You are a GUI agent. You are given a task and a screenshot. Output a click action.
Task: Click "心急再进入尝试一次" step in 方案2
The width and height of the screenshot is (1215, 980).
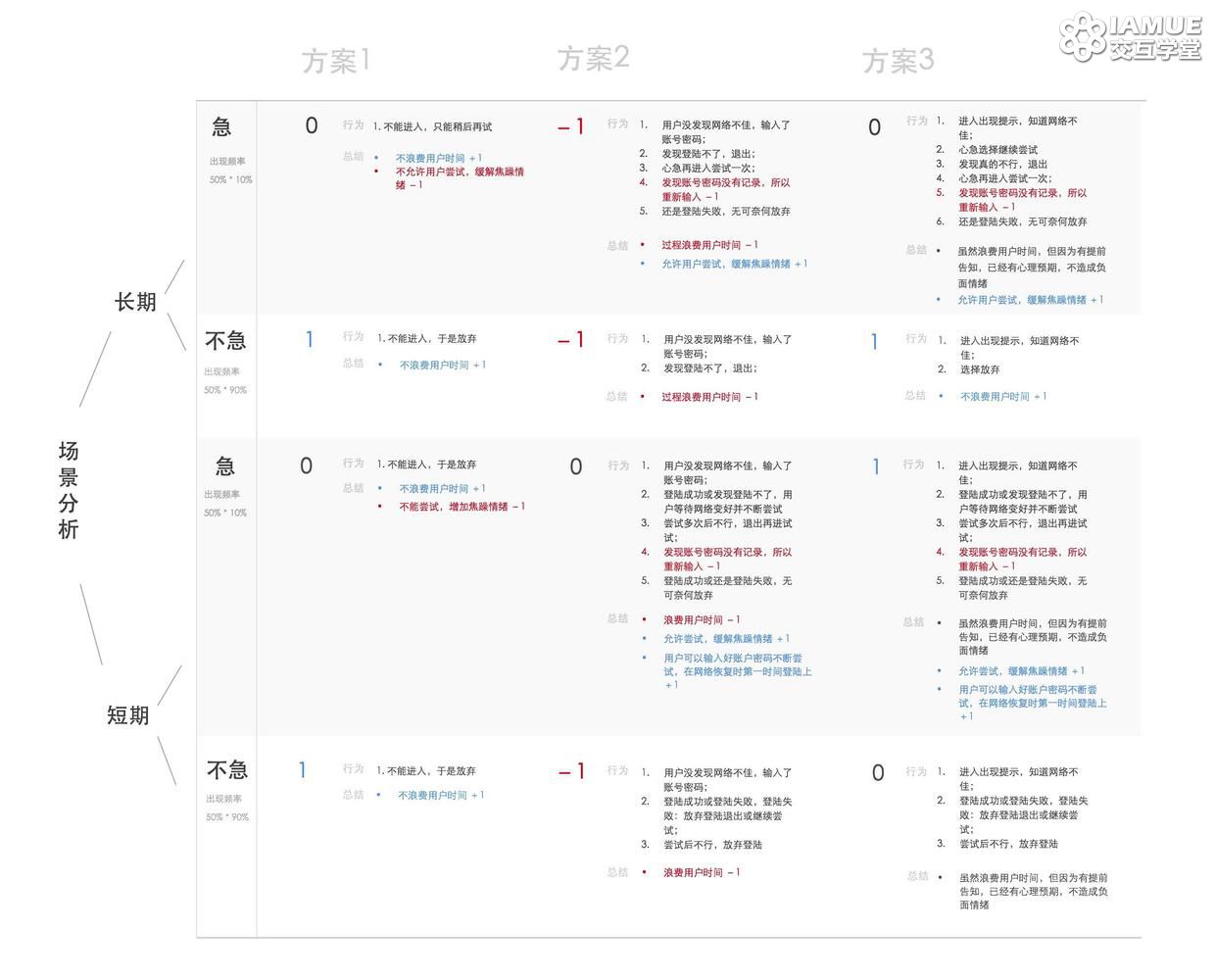708,168
